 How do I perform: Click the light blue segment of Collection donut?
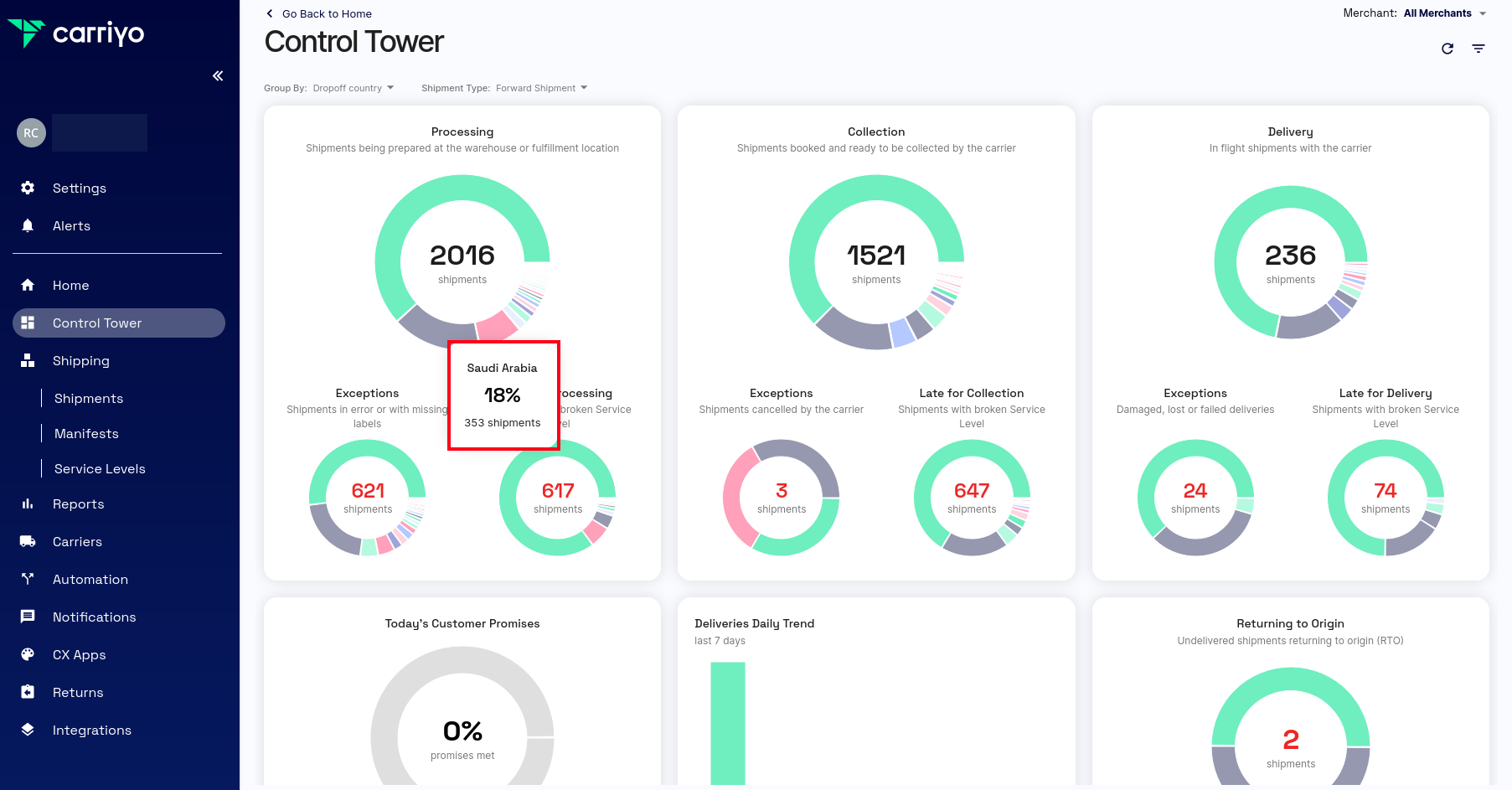tap(903, 333)
